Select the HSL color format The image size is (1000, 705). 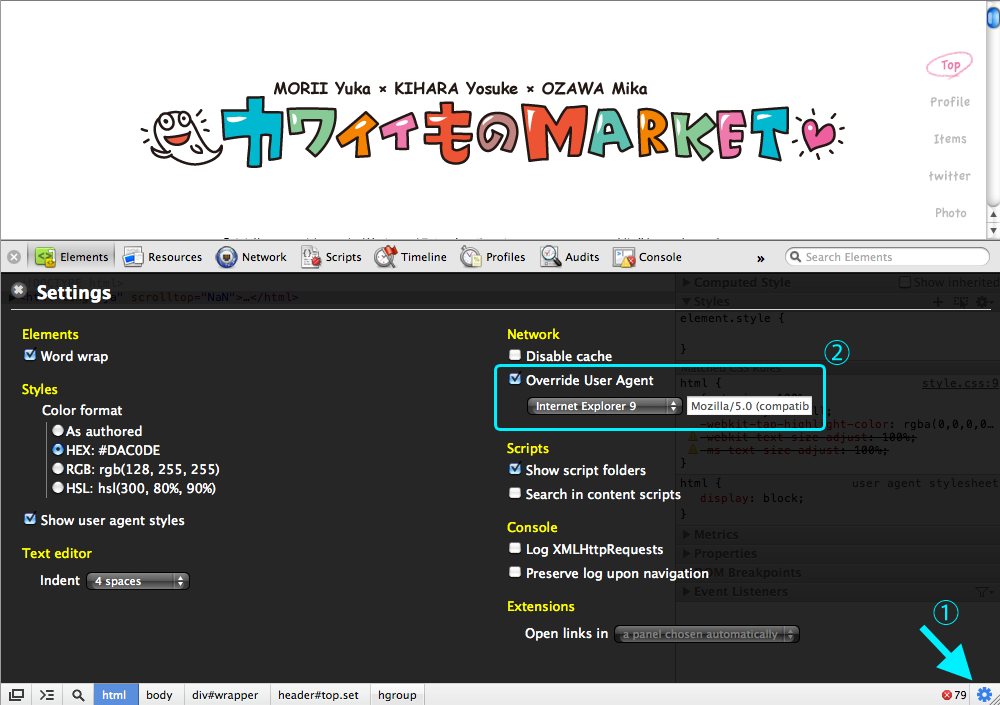[58, 488]
